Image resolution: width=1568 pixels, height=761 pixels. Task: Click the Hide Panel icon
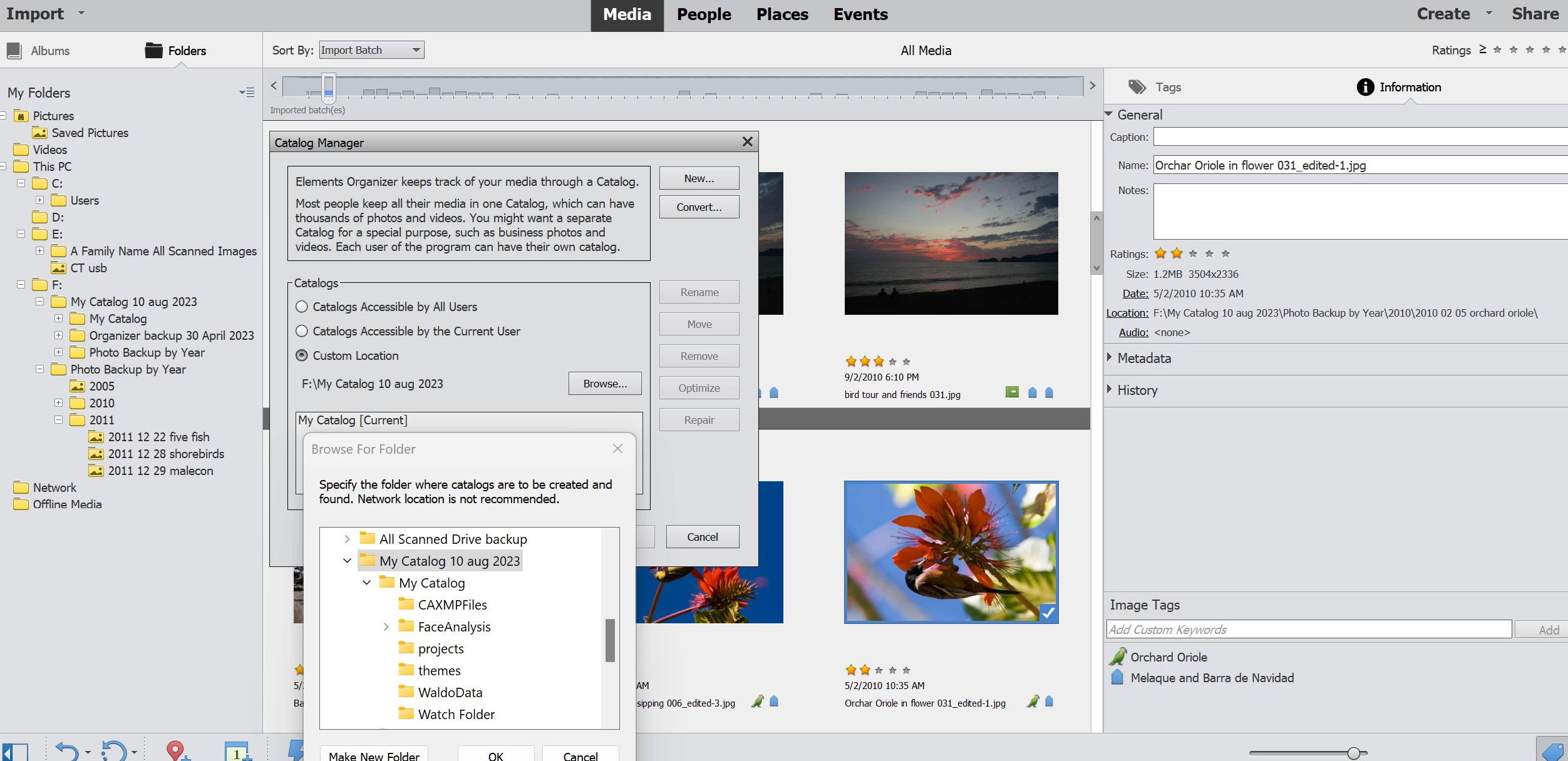(x=15, y=752)
